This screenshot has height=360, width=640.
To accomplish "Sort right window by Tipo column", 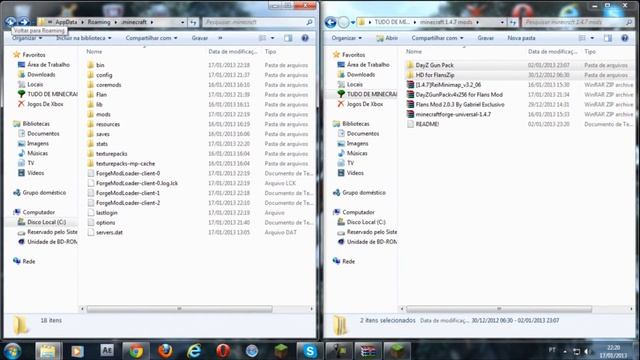I will click(590, 52).
